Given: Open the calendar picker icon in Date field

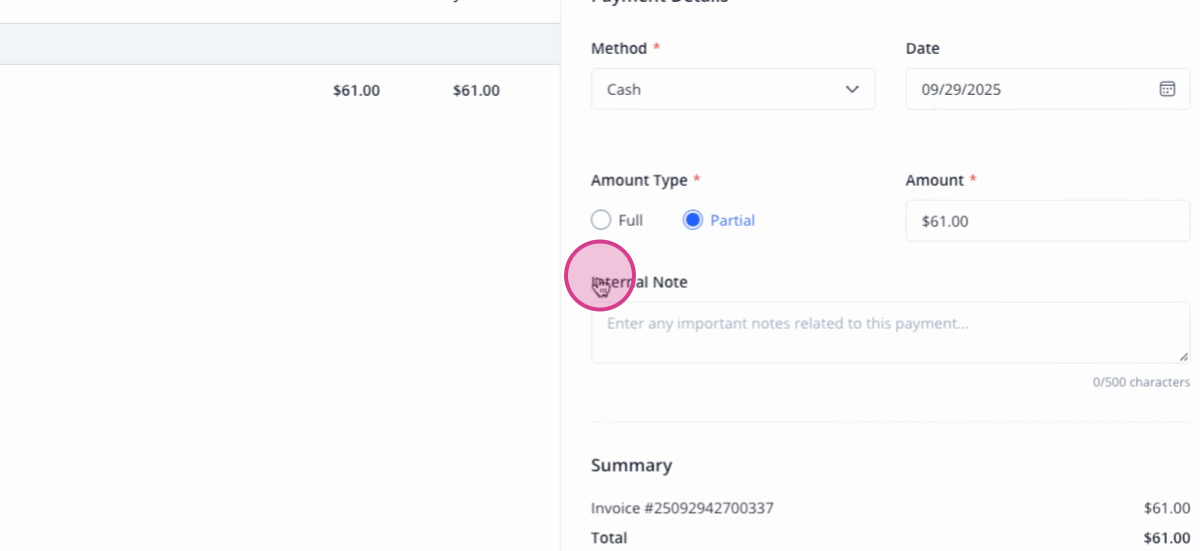Looking at the screenshot, I should pyautogui.click(x=1167, y=89).
